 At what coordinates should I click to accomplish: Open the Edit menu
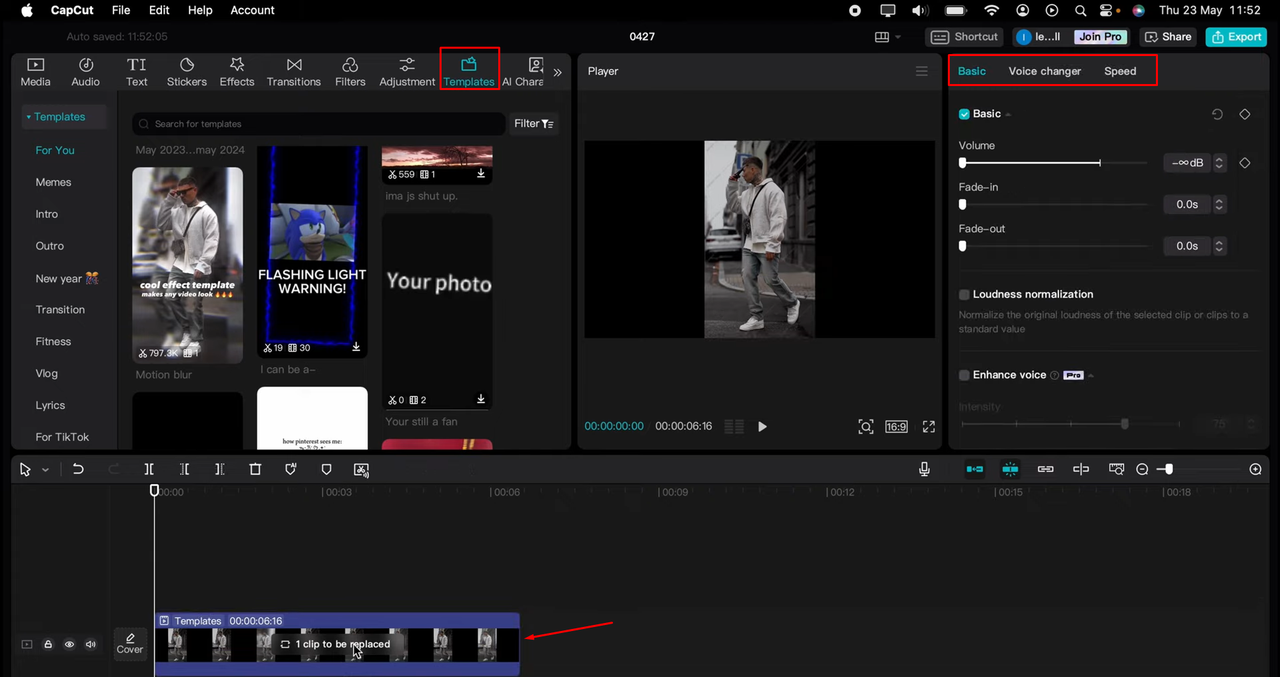(159, 10)
